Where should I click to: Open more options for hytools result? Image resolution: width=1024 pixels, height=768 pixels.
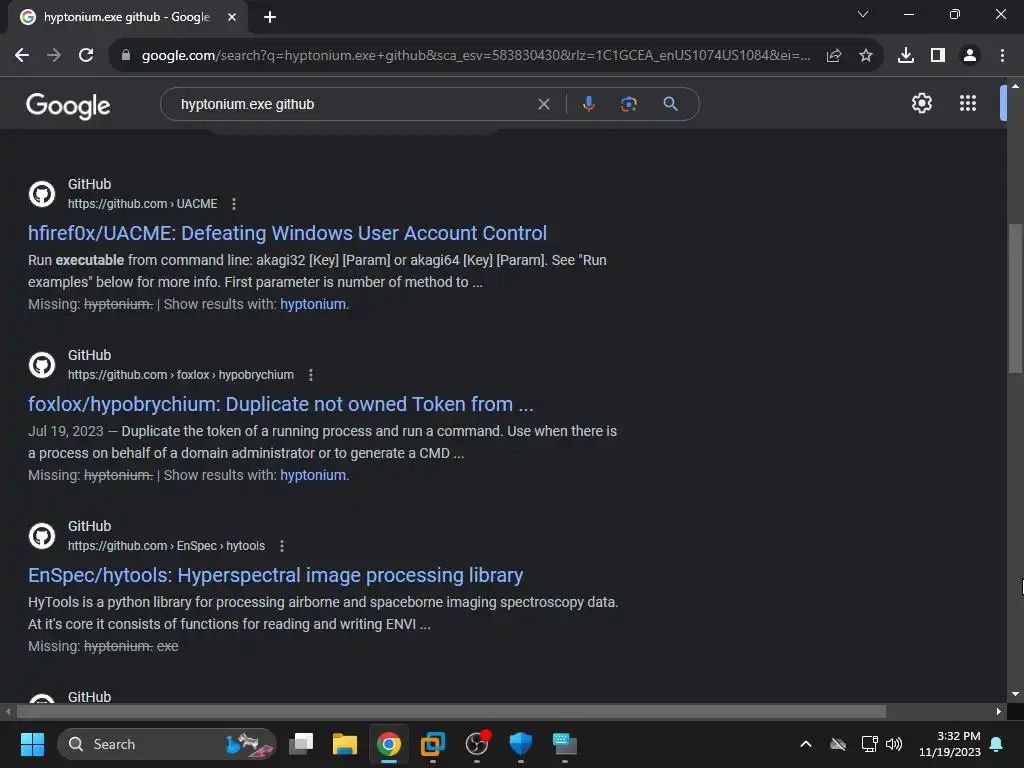[281, 546]
